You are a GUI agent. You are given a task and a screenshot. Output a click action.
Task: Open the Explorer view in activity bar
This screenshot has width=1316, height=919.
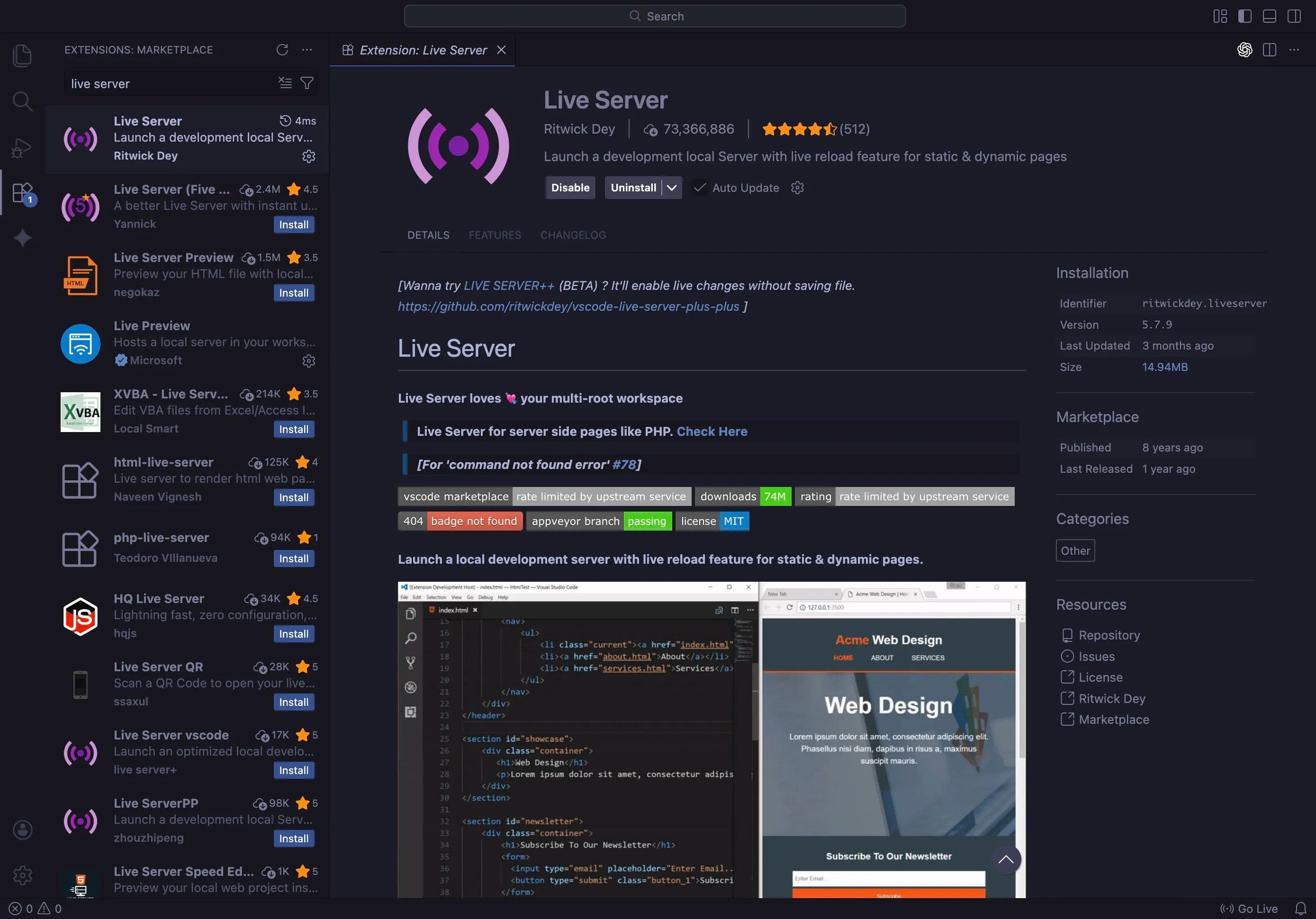click(22, 55)
